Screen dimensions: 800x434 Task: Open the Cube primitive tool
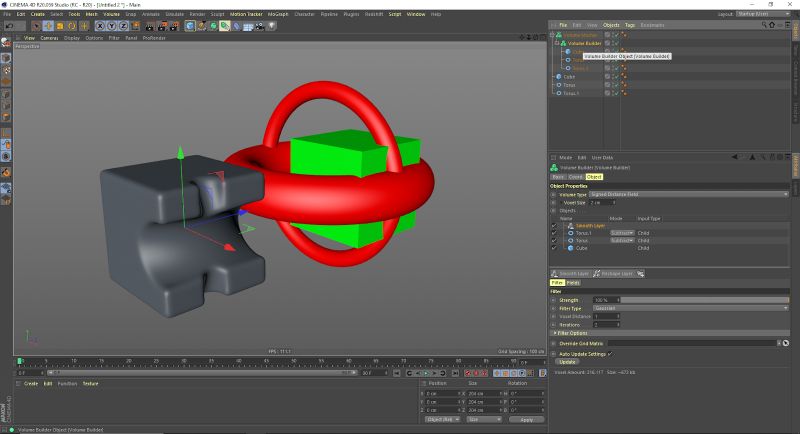[x=190, y=26]
